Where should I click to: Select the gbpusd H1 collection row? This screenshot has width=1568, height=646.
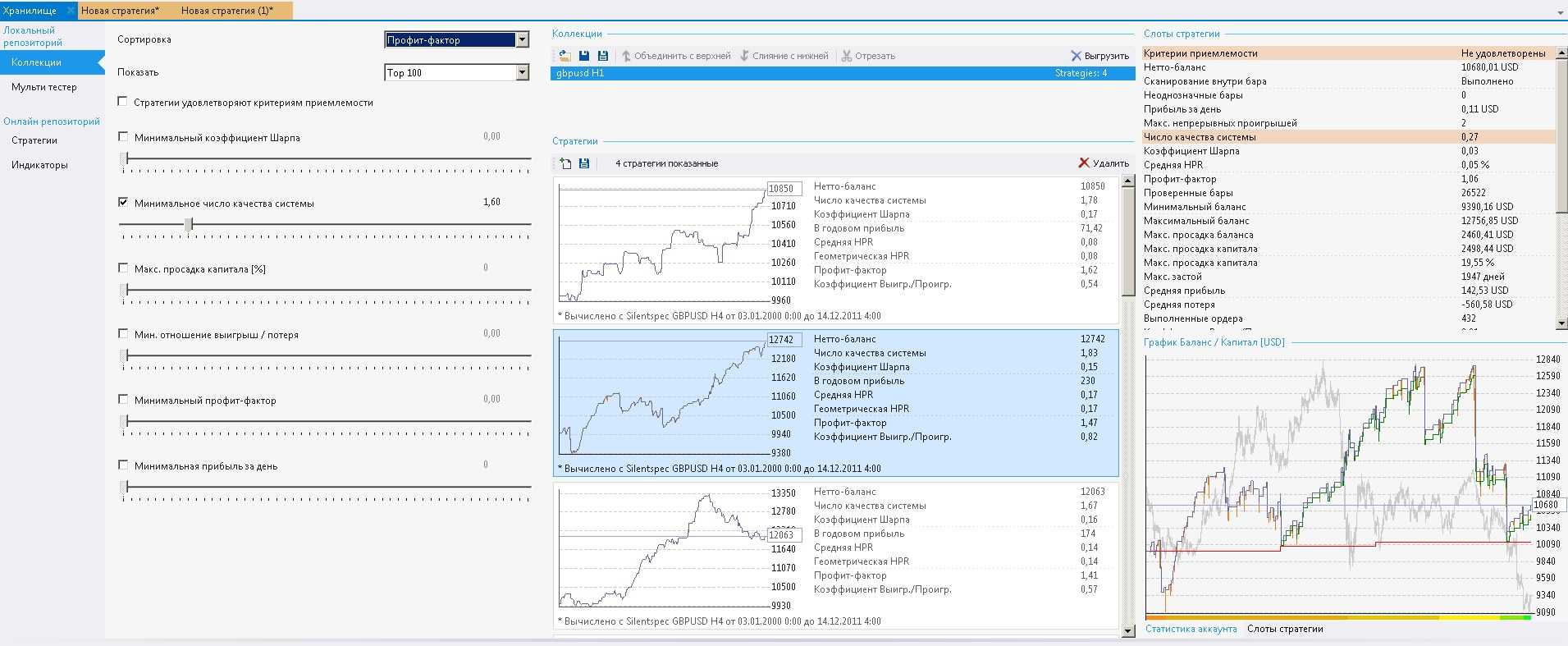tap(842, 73)
